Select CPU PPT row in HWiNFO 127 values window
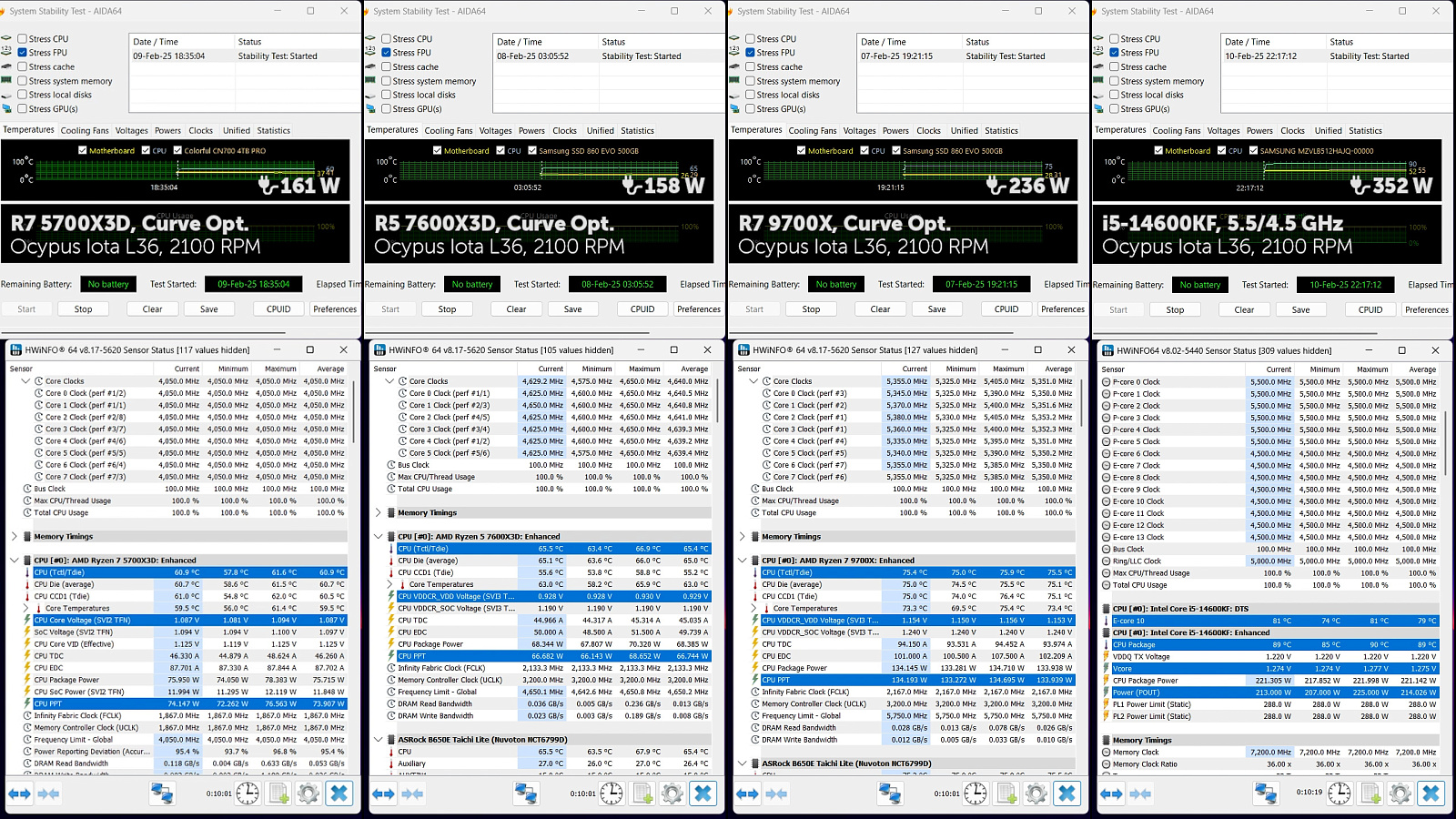This screenshot has height=819, width=1456. pos(917,680)
